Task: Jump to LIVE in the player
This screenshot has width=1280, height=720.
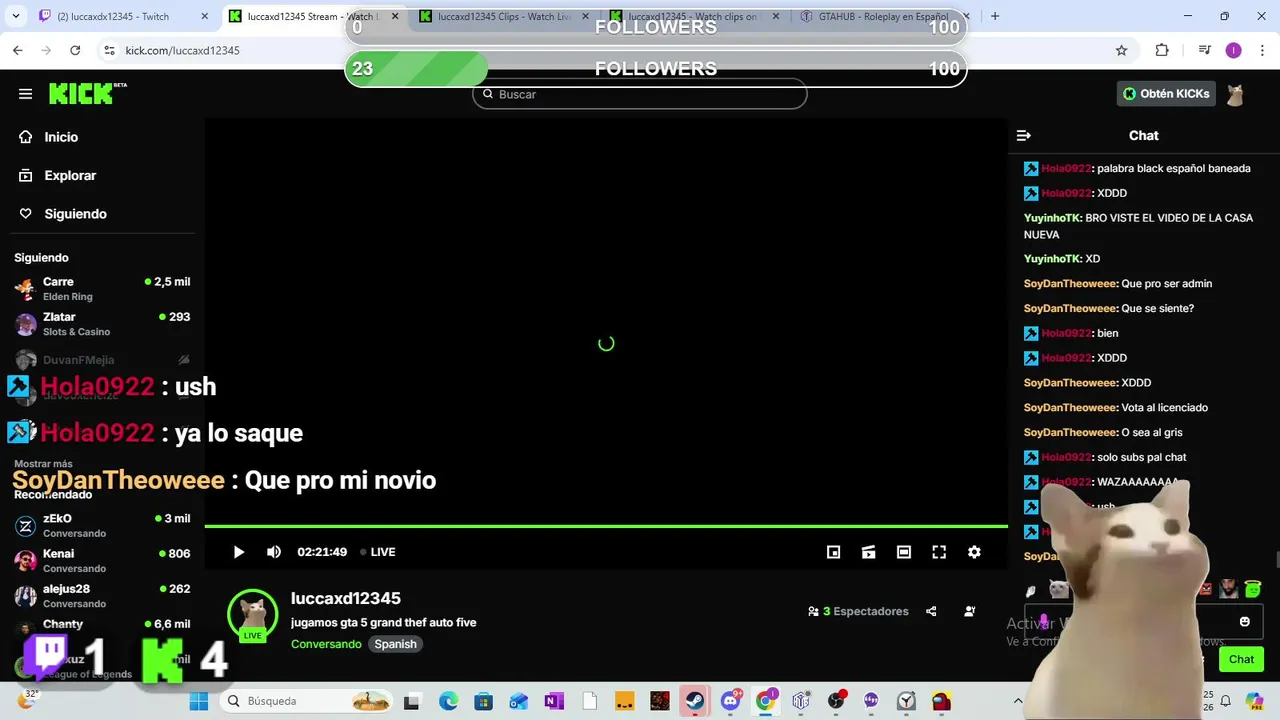Action: click(378, 552)
